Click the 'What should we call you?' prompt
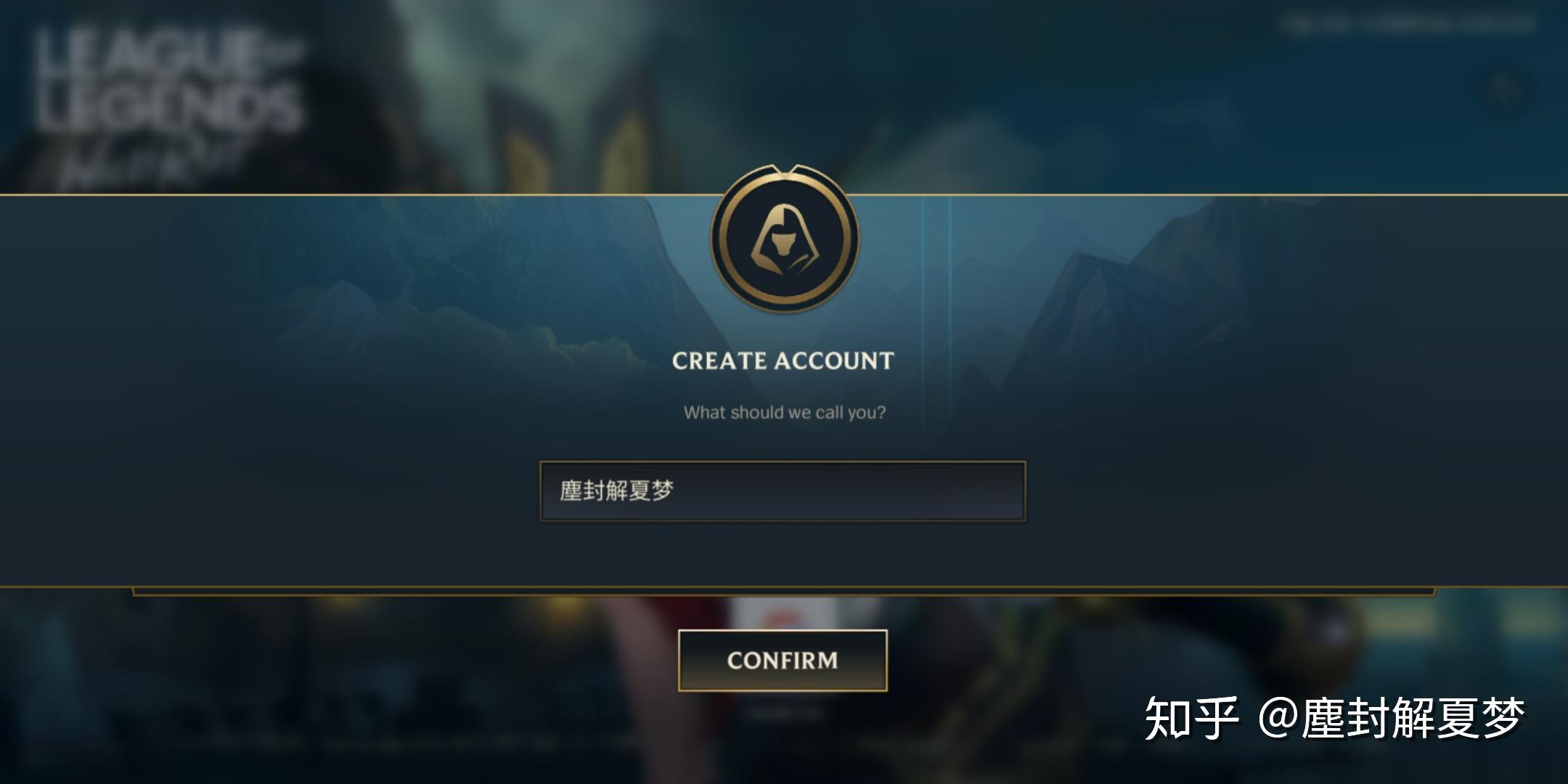The height and width of the screenshot is (784, 1568). [785, 412]
